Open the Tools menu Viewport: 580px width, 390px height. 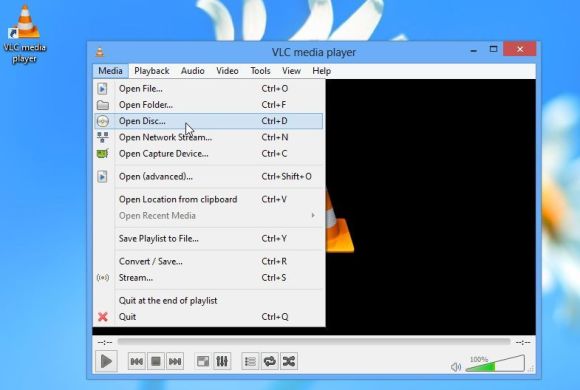[x=260, y=71]
